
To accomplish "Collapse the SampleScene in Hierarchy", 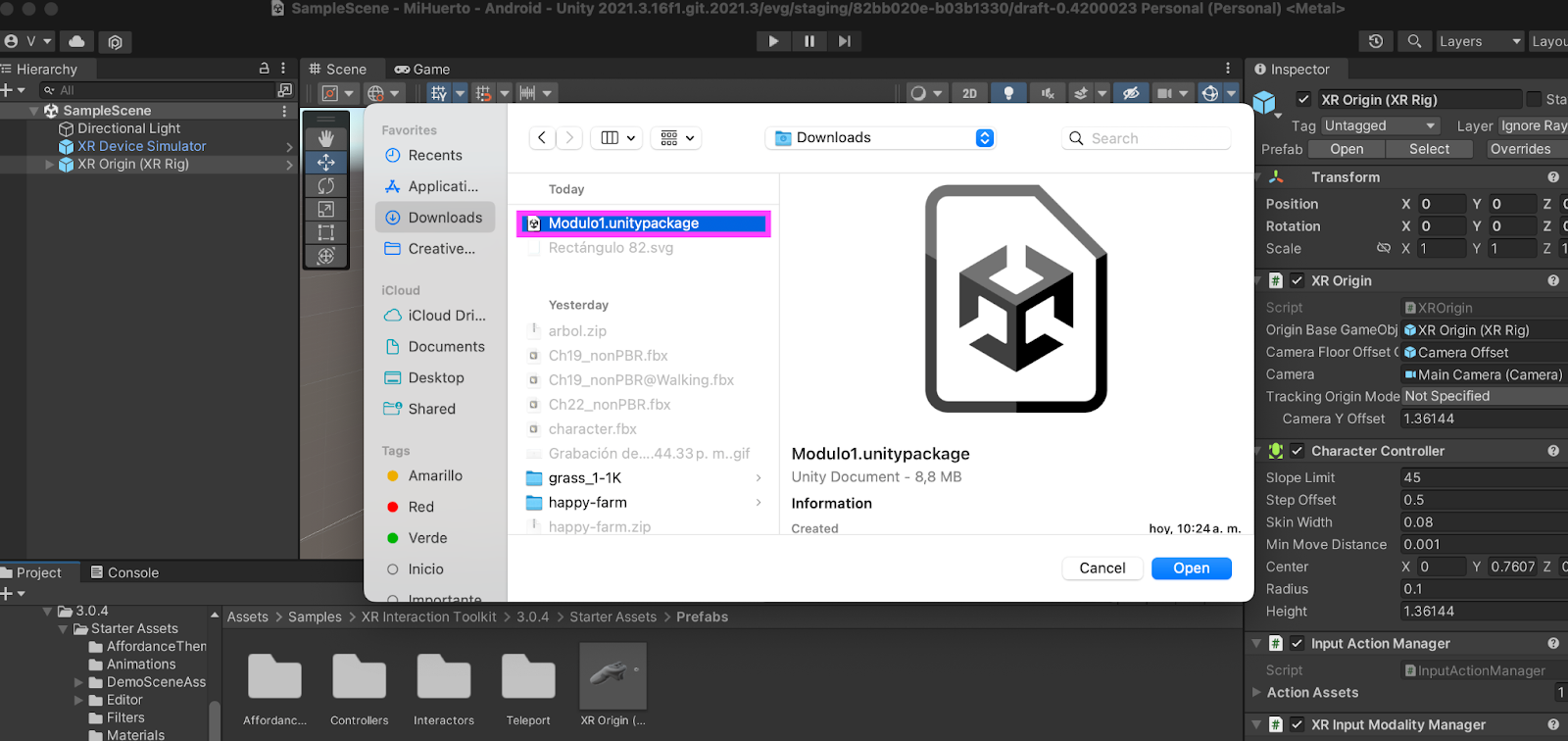I will coord(34,111).
